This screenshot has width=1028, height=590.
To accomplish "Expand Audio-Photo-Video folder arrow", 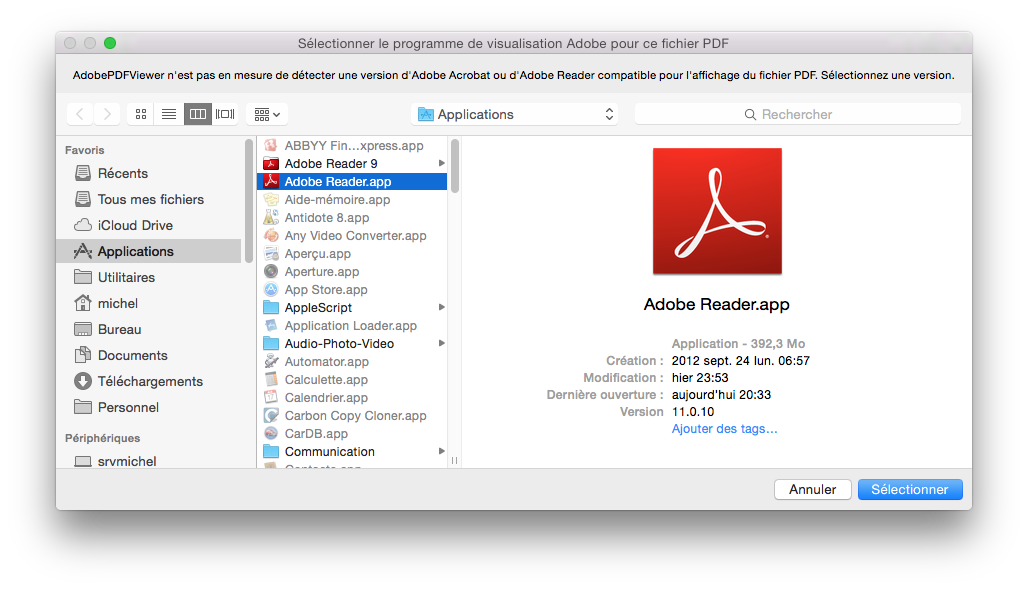I will pos(441,344).
